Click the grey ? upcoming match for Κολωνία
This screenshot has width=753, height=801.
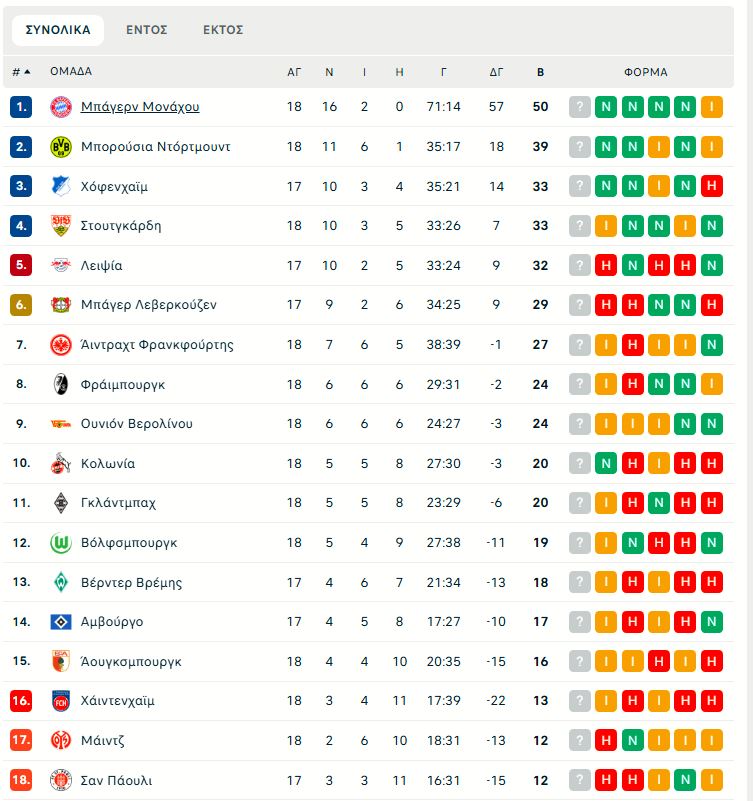580,464
